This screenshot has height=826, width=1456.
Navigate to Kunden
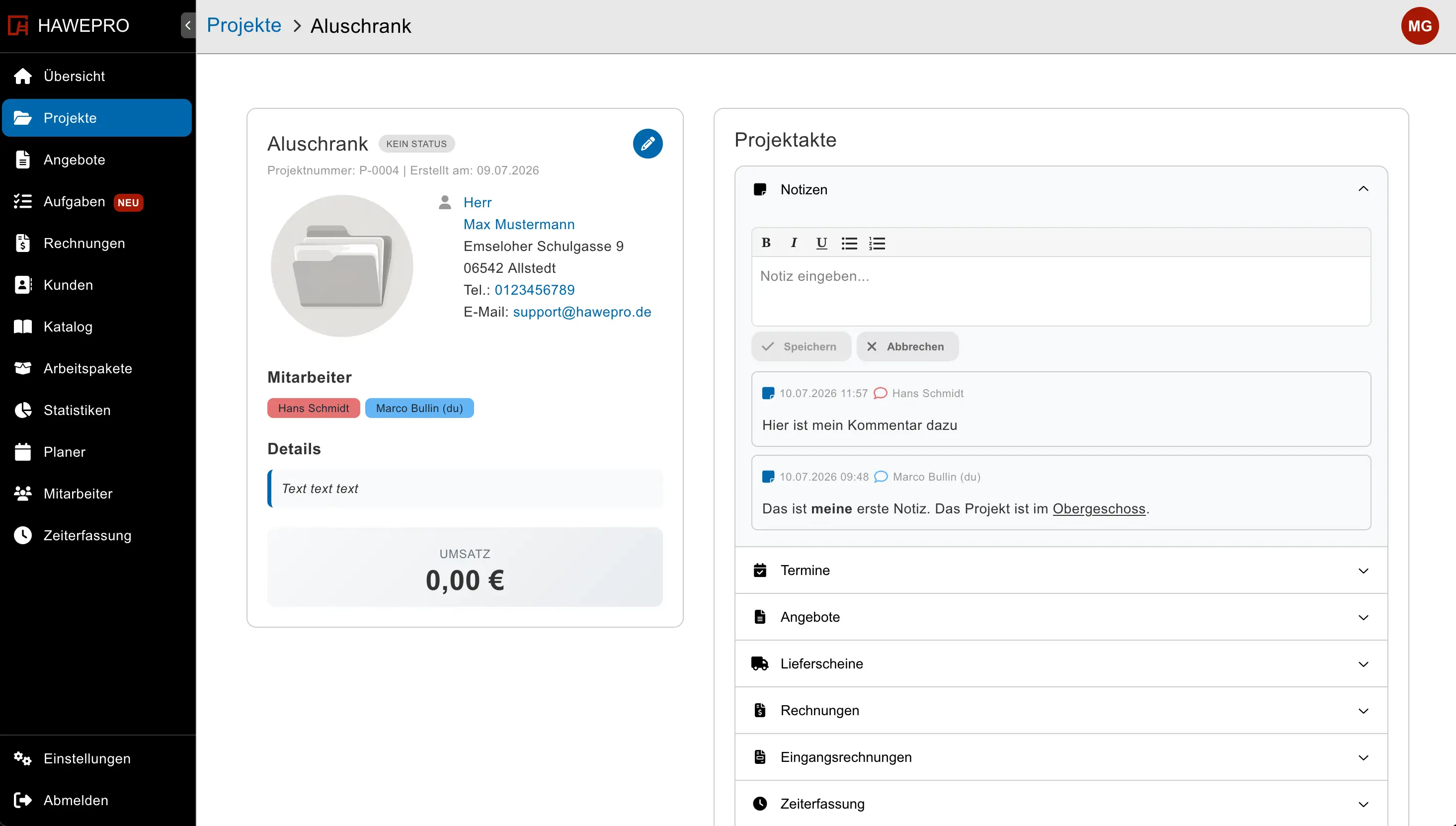(97, 285)
